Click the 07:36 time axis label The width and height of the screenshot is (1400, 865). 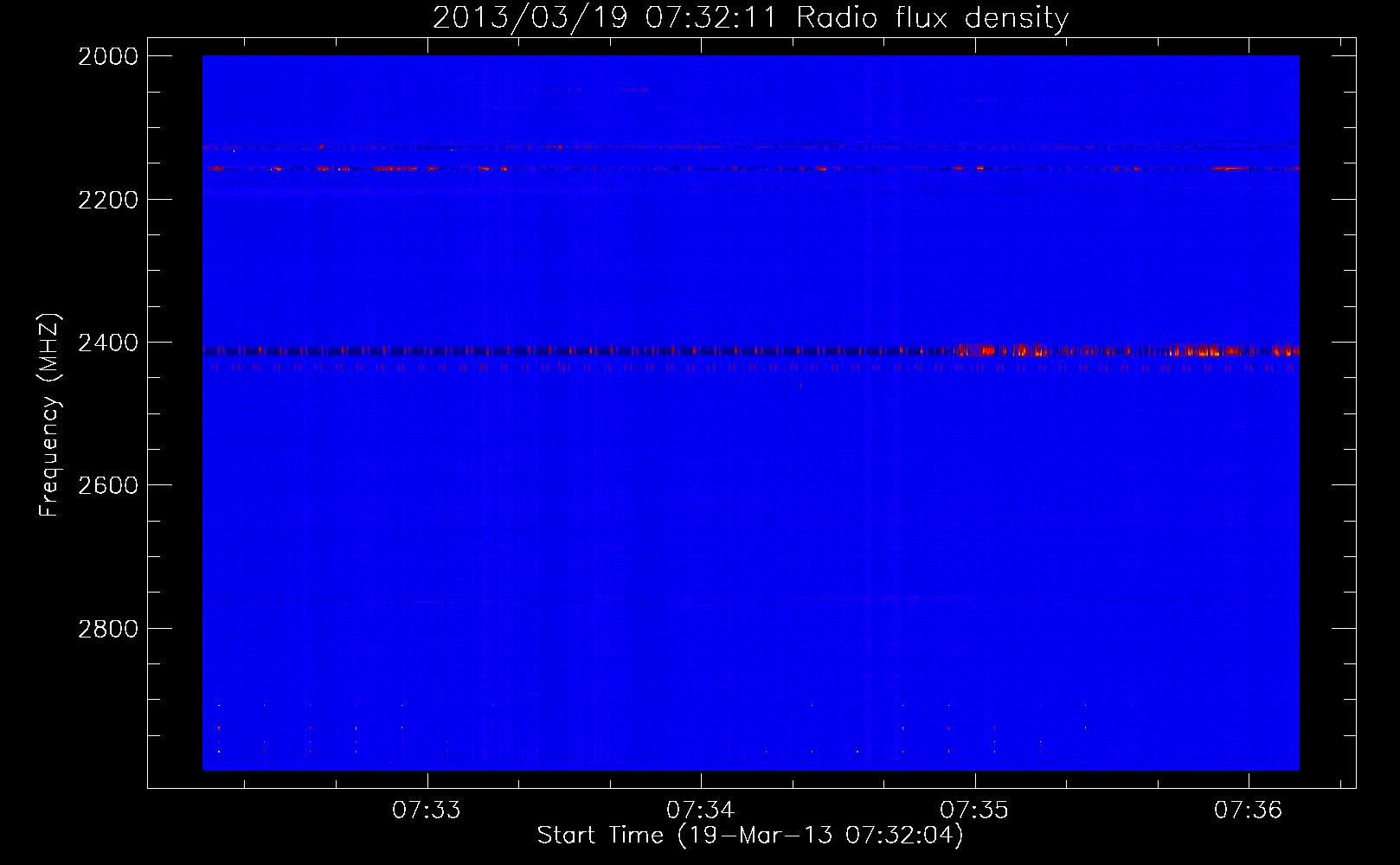[x=1249, y=811]
